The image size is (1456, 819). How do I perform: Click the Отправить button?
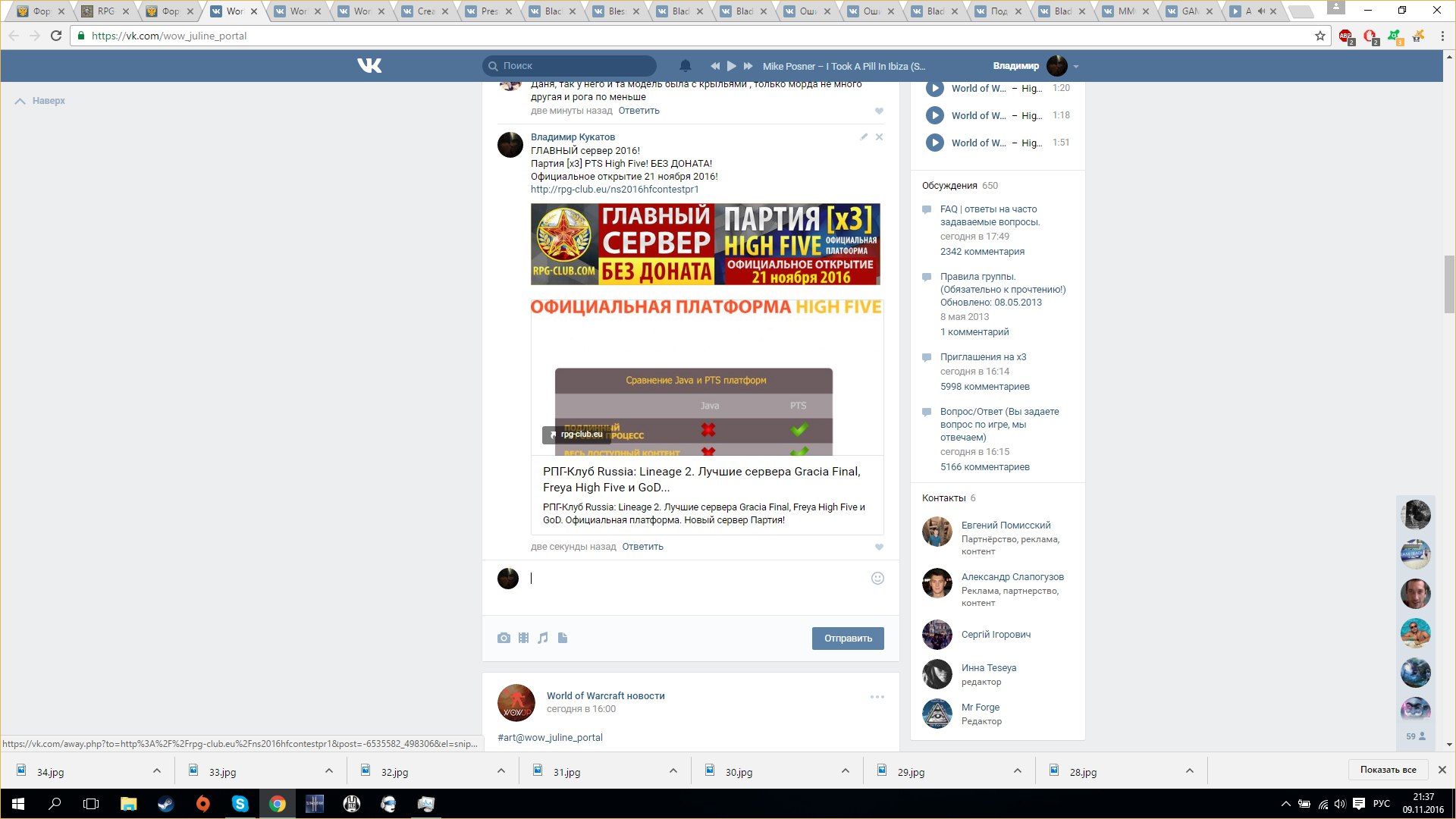click(848, 639)
